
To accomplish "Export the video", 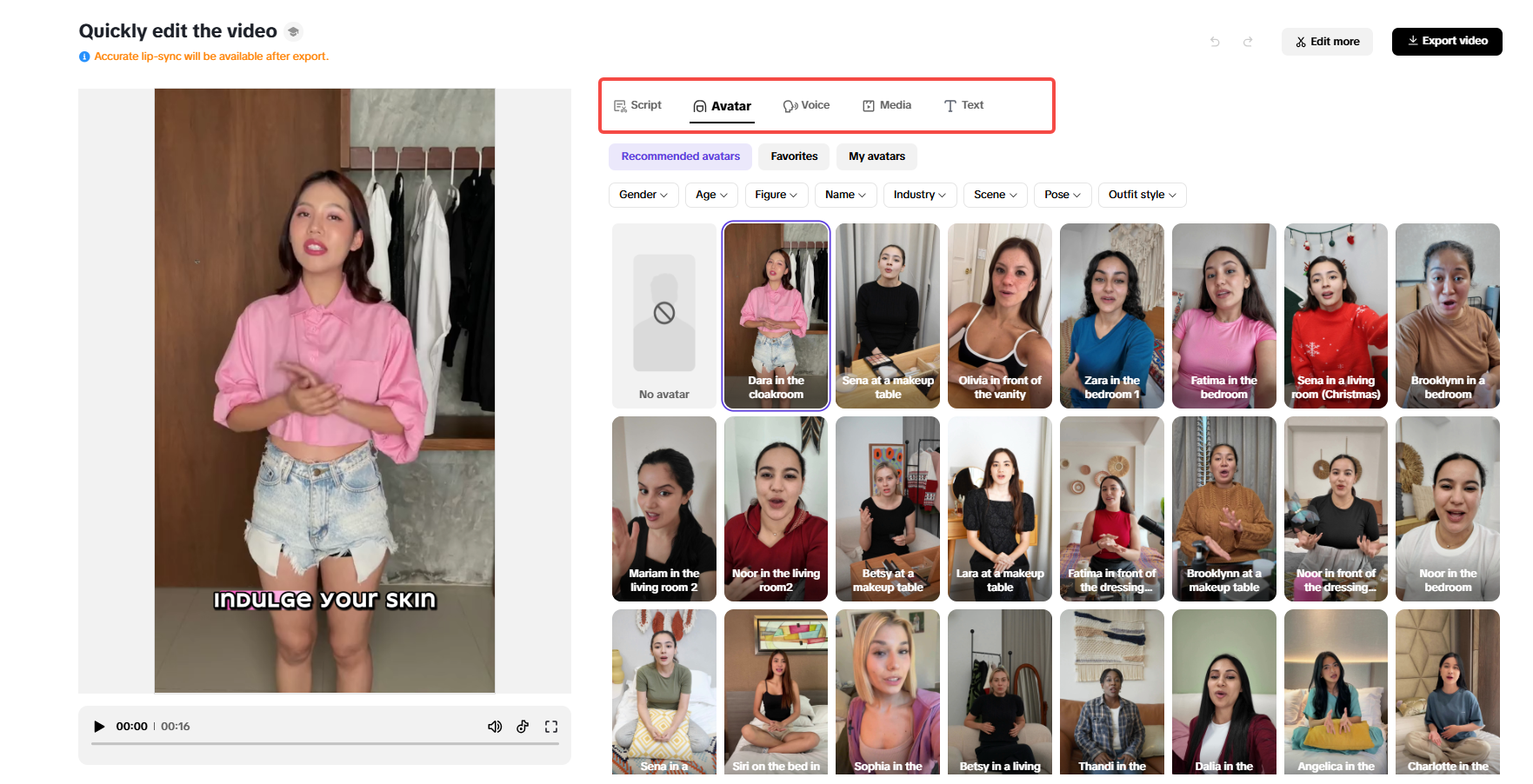I will click(1447, 42).
